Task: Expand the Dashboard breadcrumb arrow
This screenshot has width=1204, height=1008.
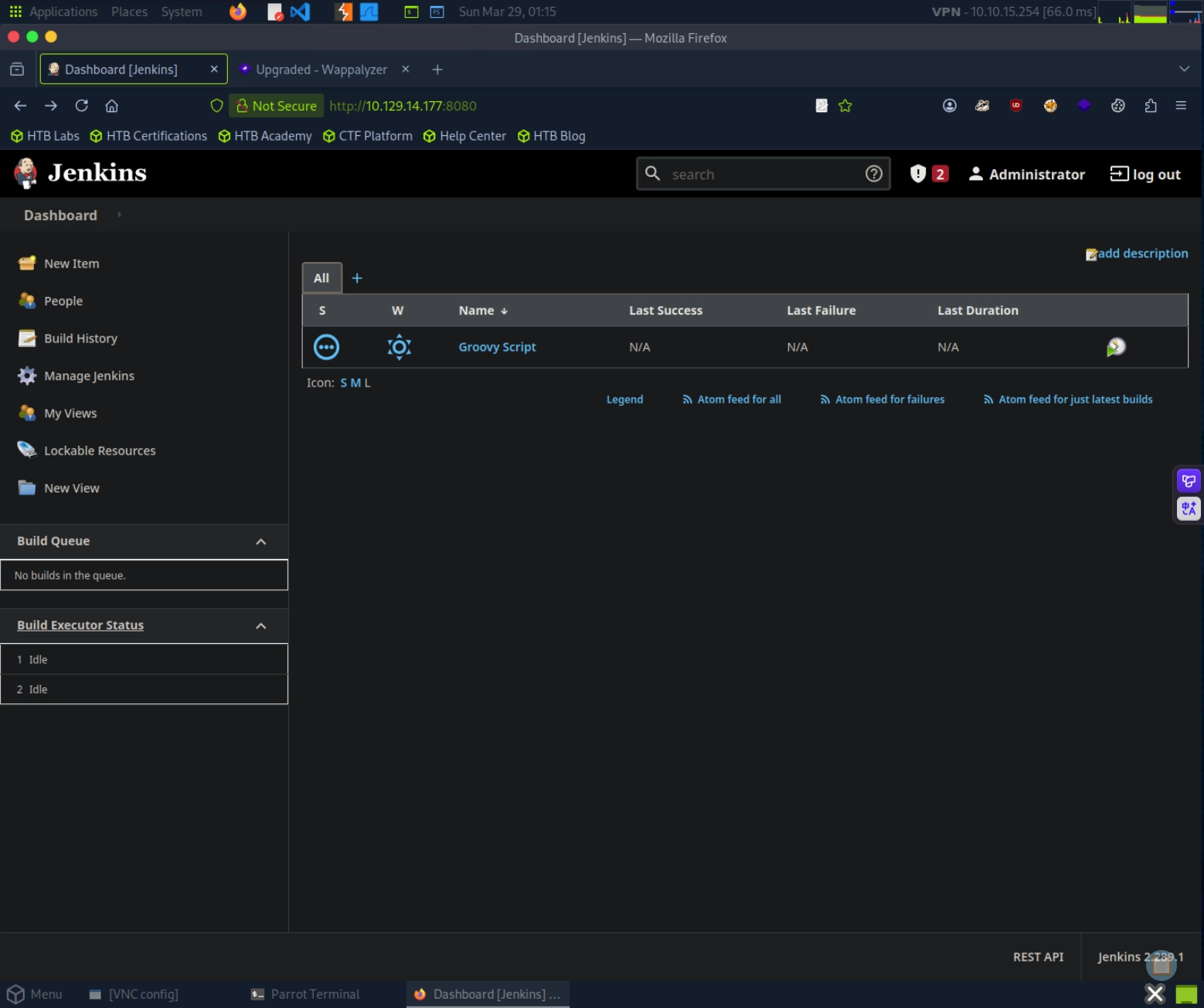Action: (x=120, y=215)
